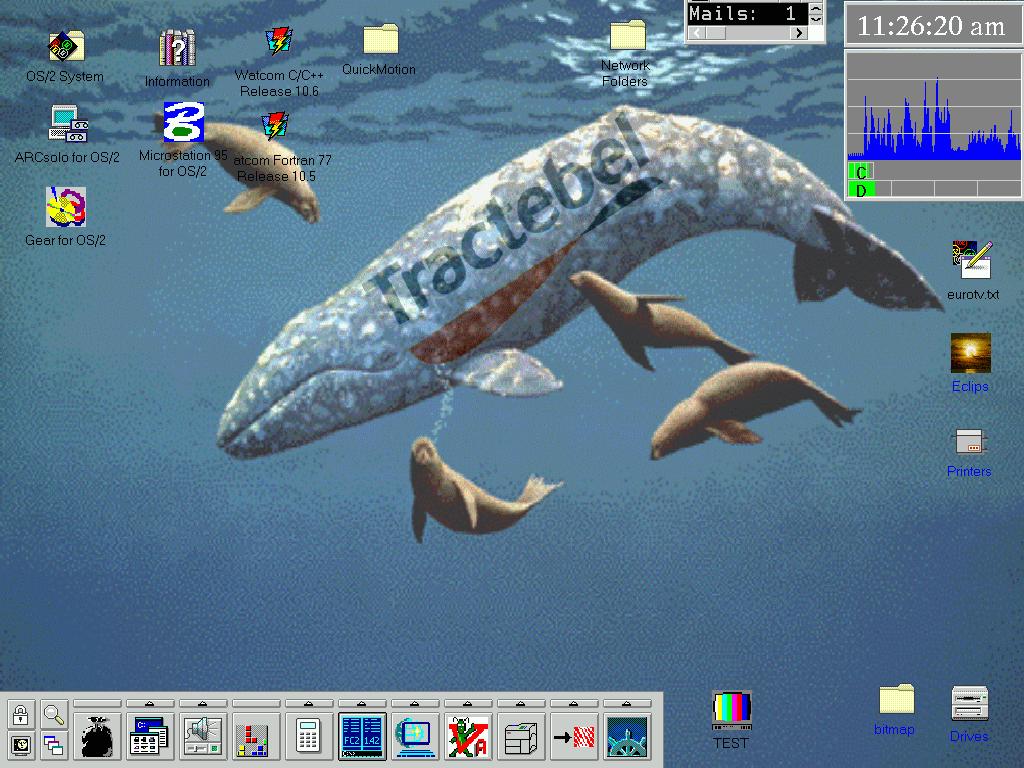Expand the drawer above the ship's wheel icon
Image resolution: width=1024 pixels, height=768 pixels.
click(x=626, y=703)
